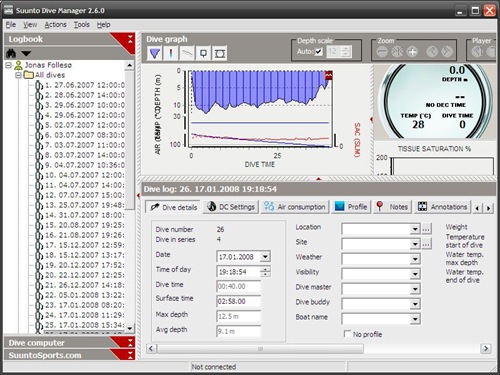This screenshot has height=375, width=500.
Task: Click the bookmark marker graph icon
Action: pyautogui.click(x=203, y=53)
